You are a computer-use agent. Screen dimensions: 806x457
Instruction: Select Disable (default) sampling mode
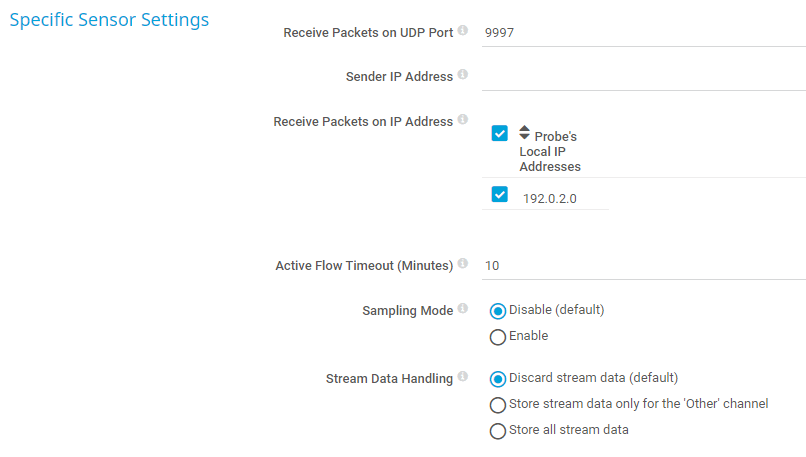(498, 311)
